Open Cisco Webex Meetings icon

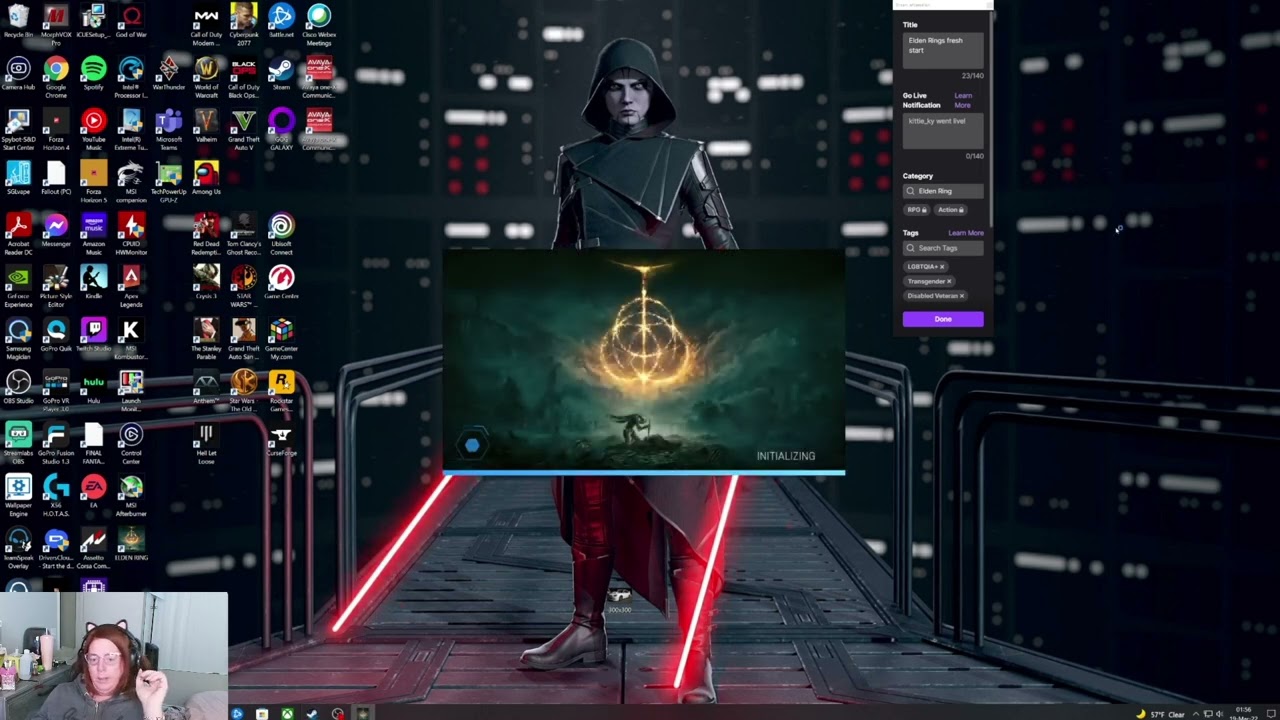(319, 24)
